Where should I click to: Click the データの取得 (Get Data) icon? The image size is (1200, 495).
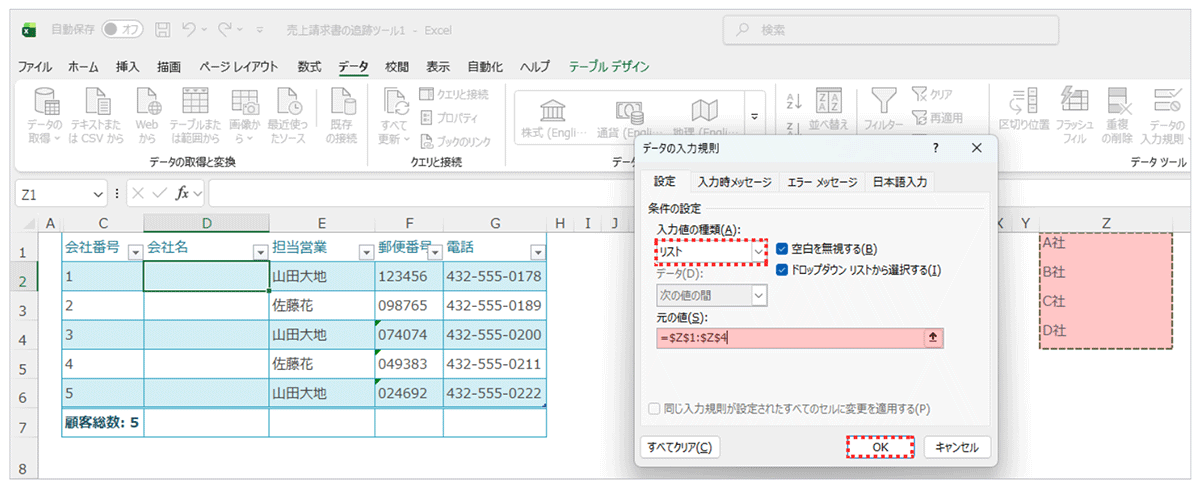pyautogui.click(x=44, y=102)
